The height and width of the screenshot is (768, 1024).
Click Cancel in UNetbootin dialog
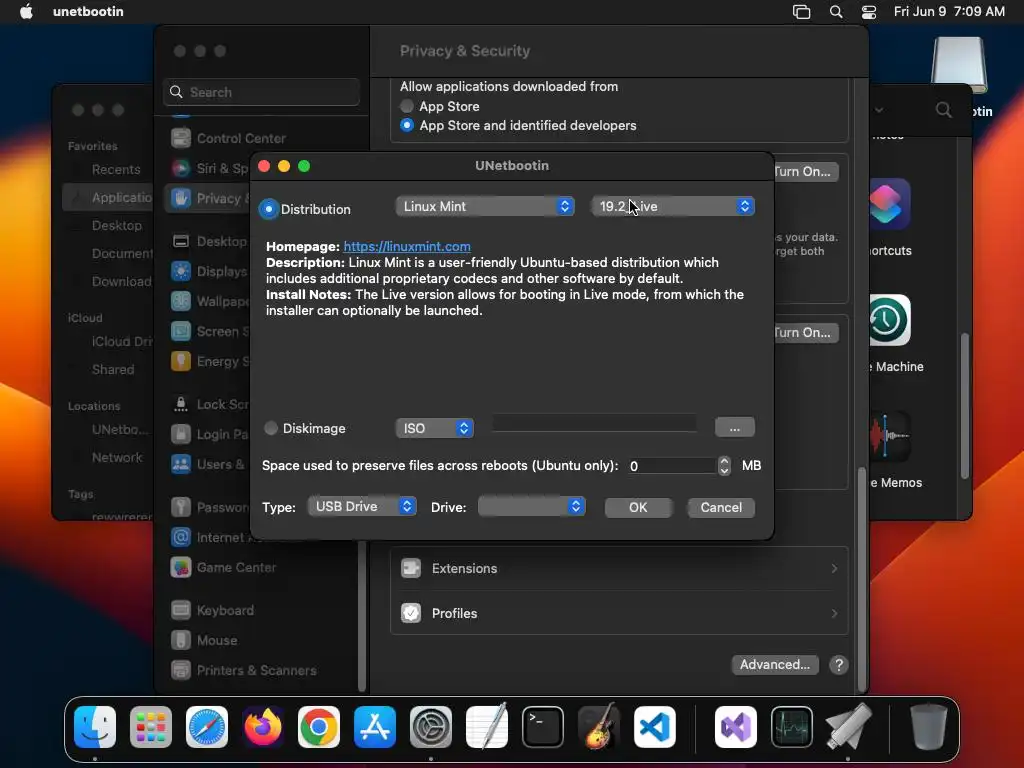click(x=721, y=507)
